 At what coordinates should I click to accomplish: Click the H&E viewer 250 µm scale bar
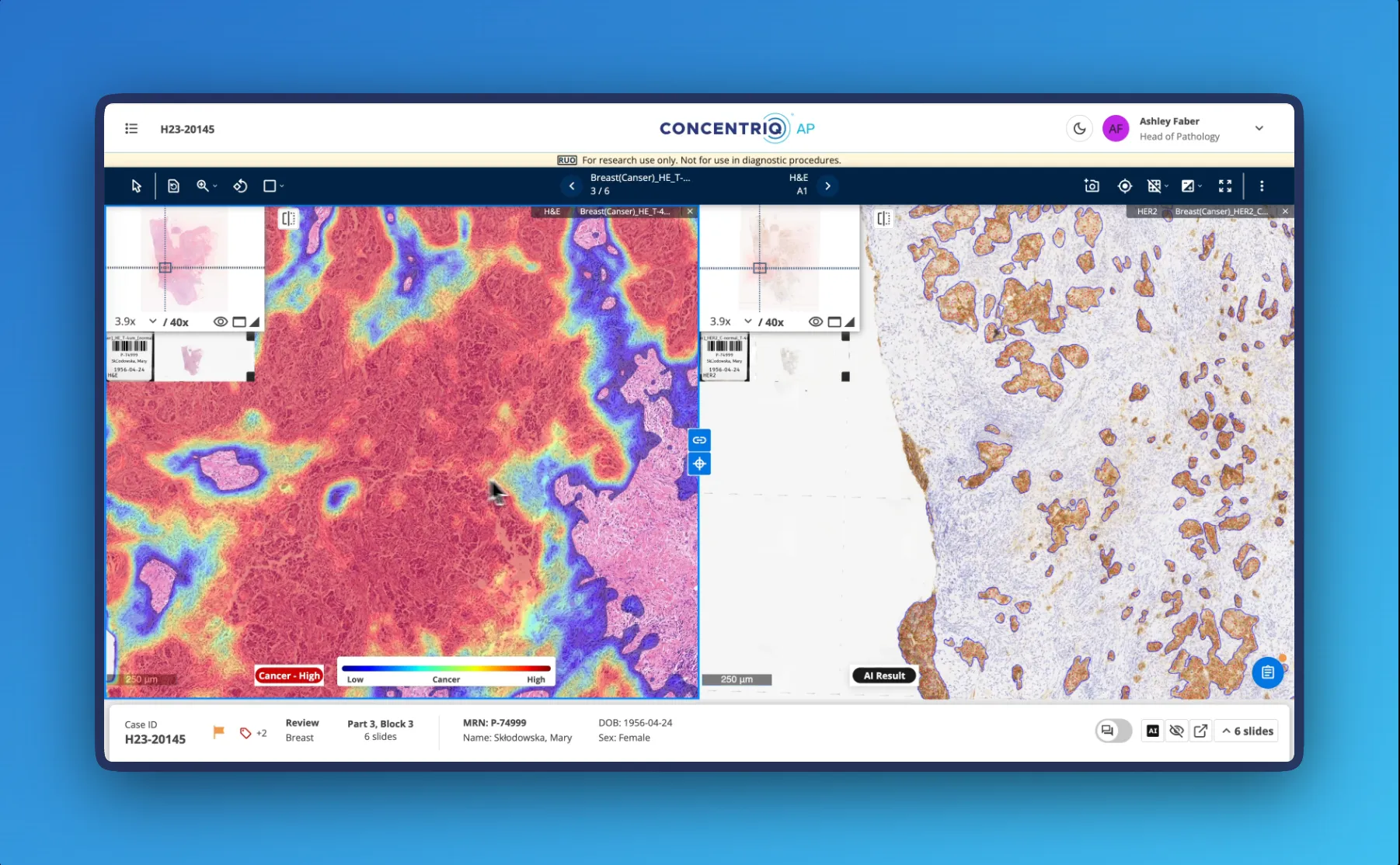141,679
